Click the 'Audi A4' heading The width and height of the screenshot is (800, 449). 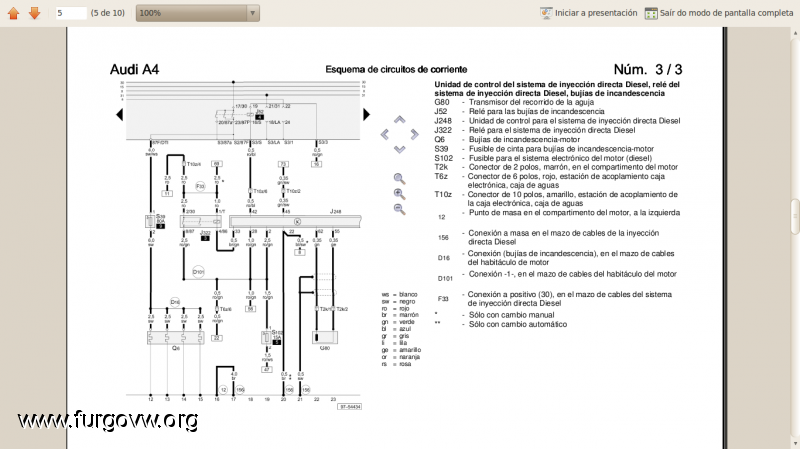(135, 69)
